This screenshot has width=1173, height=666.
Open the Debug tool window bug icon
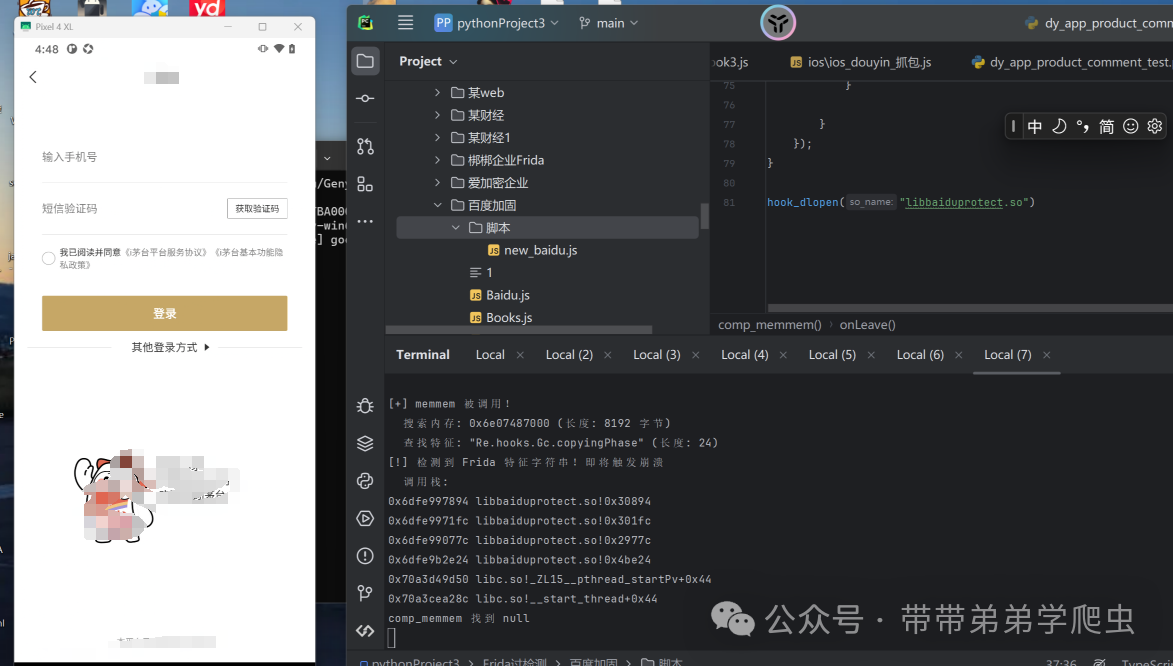365,406
